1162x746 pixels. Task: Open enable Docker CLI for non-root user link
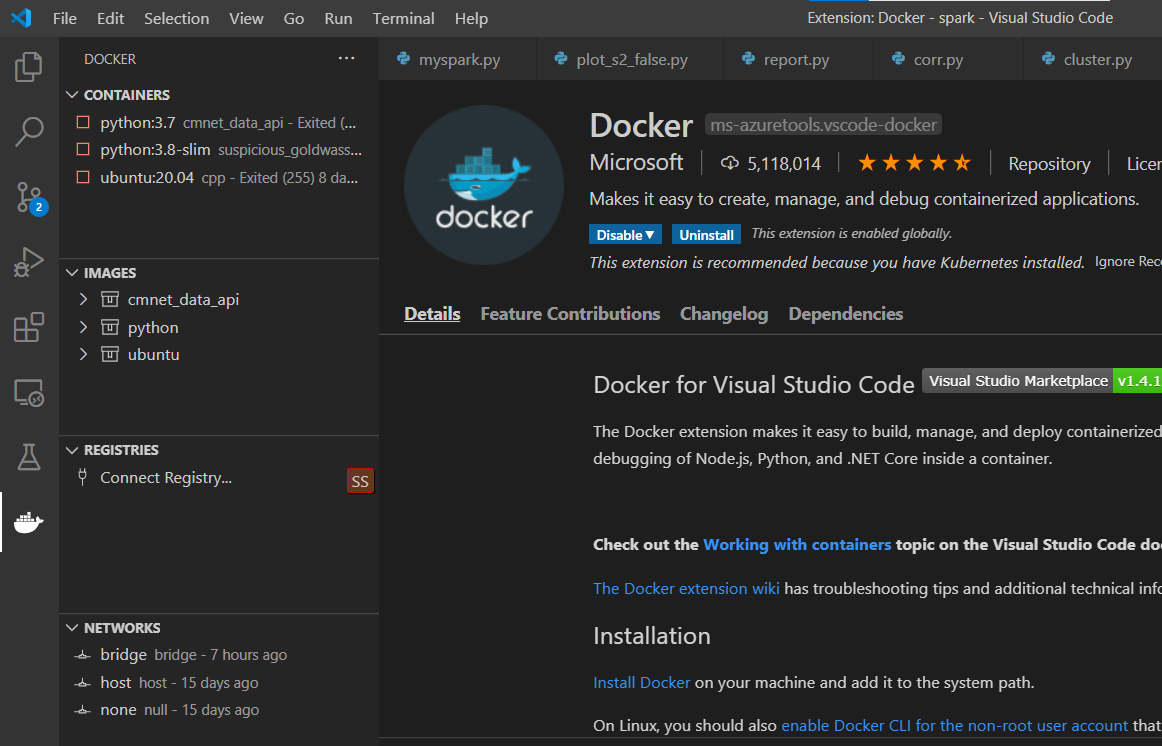(x=954, y=725)
